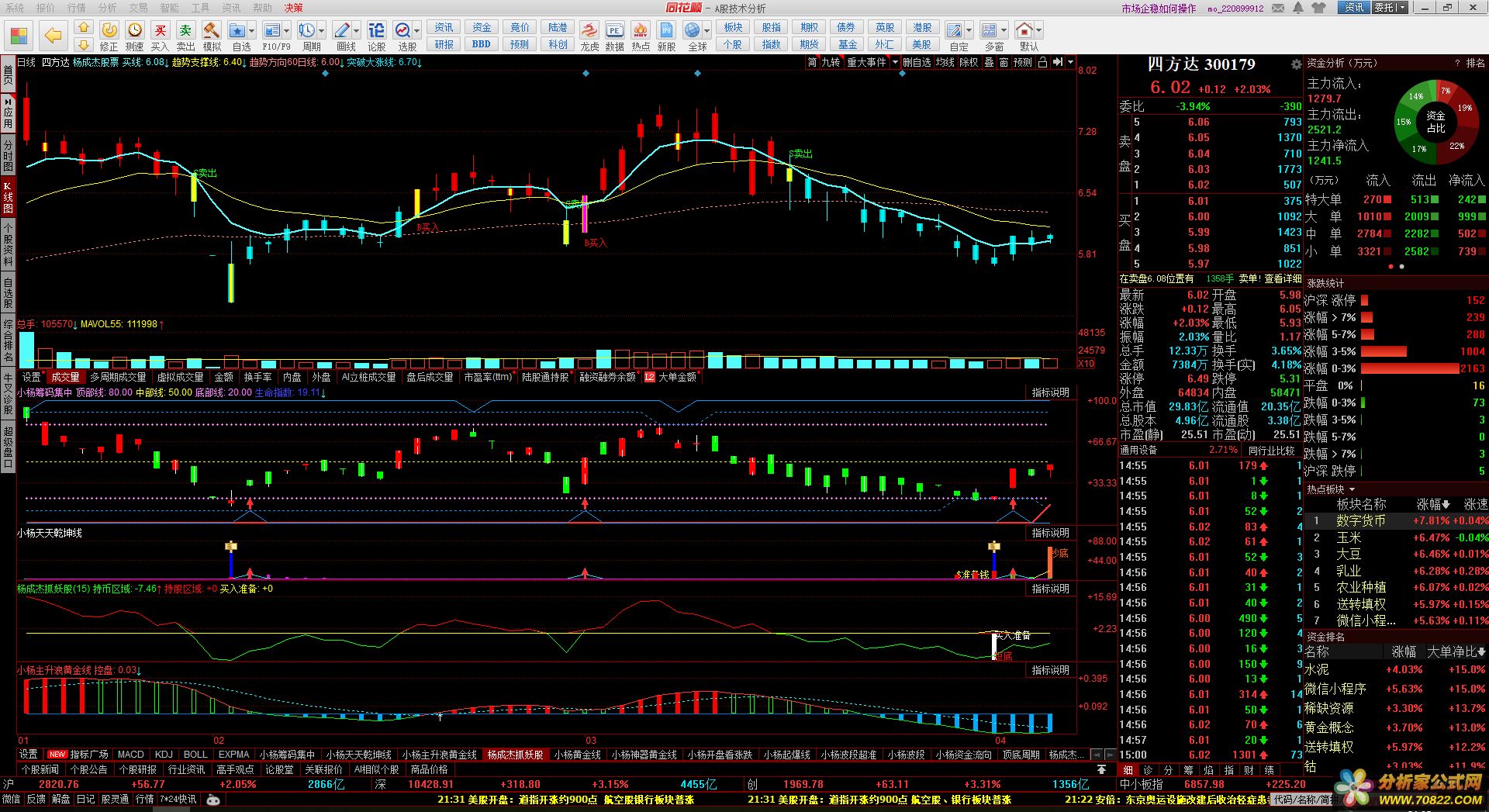Click the yellow up arrow icon
Viewport: 1489px width, 812px height.
click(x=84, y=28)
